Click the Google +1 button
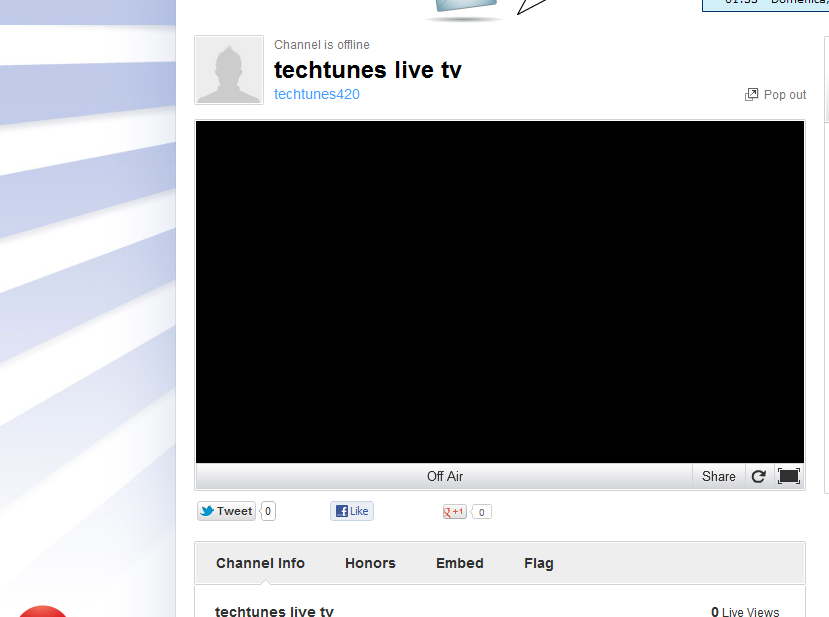 pyautogui.click(x=455, y=512)
